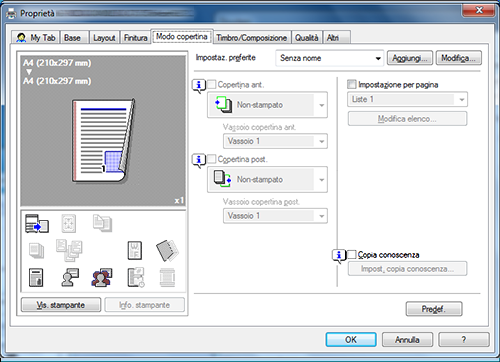The width and height of the screenshot is (500, 362).
Task: Switch to the Qualità tab
Action: tap(306, 38)
